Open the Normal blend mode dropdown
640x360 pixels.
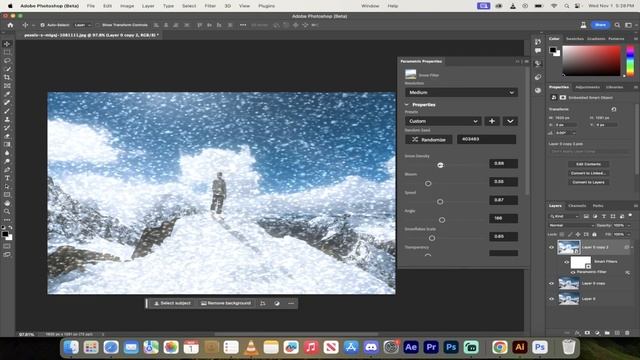pyautogui.click(x=571, y=225)
